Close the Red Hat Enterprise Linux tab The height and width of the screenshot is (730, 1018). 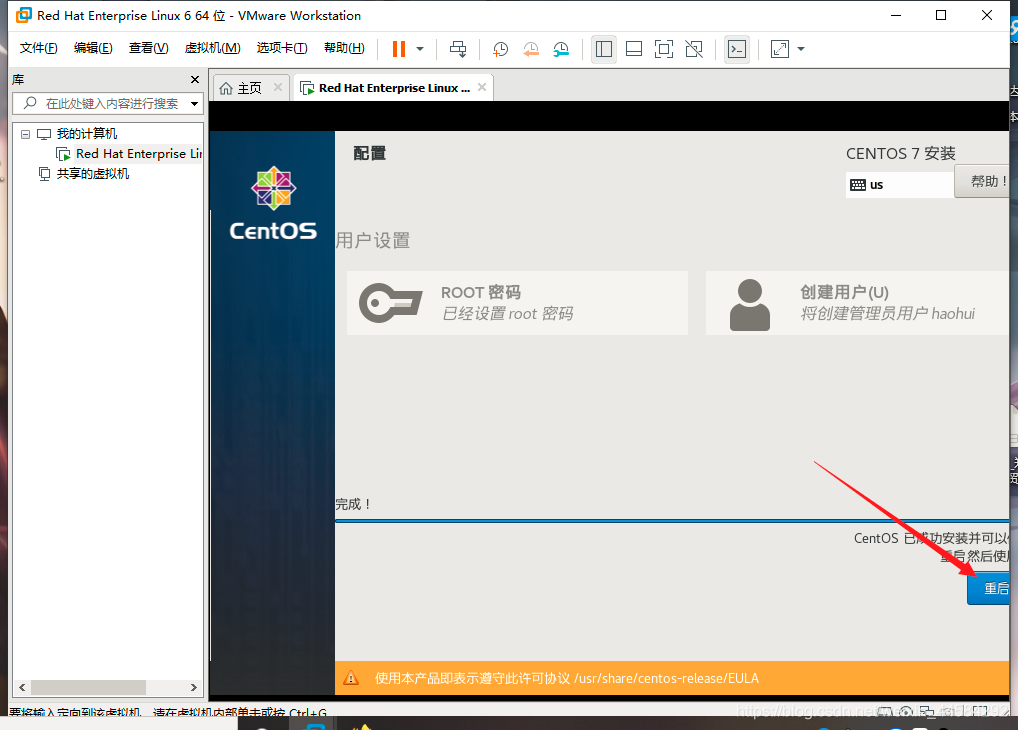[482, 87]
